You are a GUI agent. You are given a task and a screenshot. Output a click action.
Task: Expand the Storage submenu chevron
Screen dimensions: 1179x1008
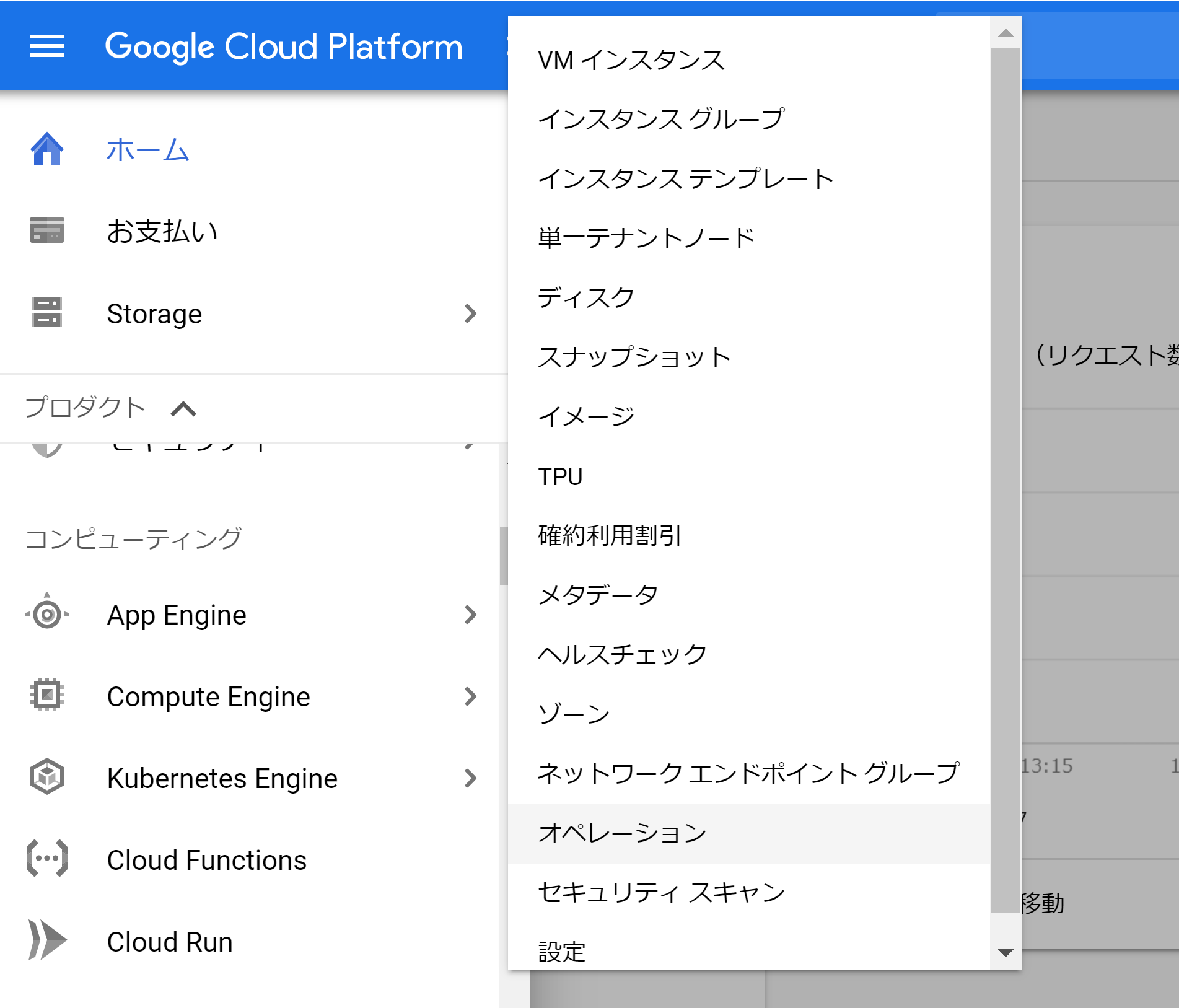coord(471,313)
